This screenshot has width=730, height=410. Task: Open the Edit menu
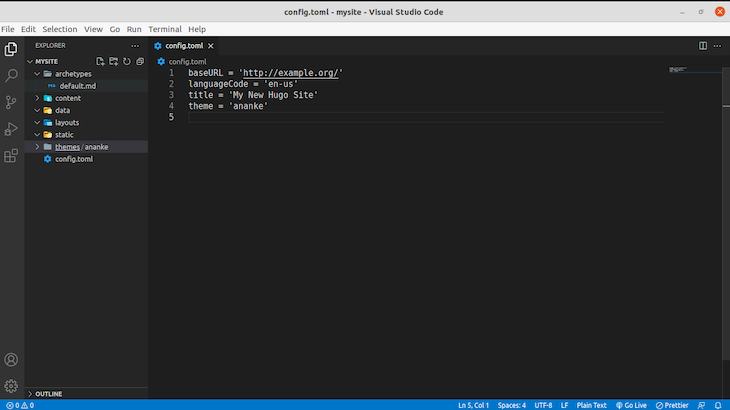click(x=28, y=29)
